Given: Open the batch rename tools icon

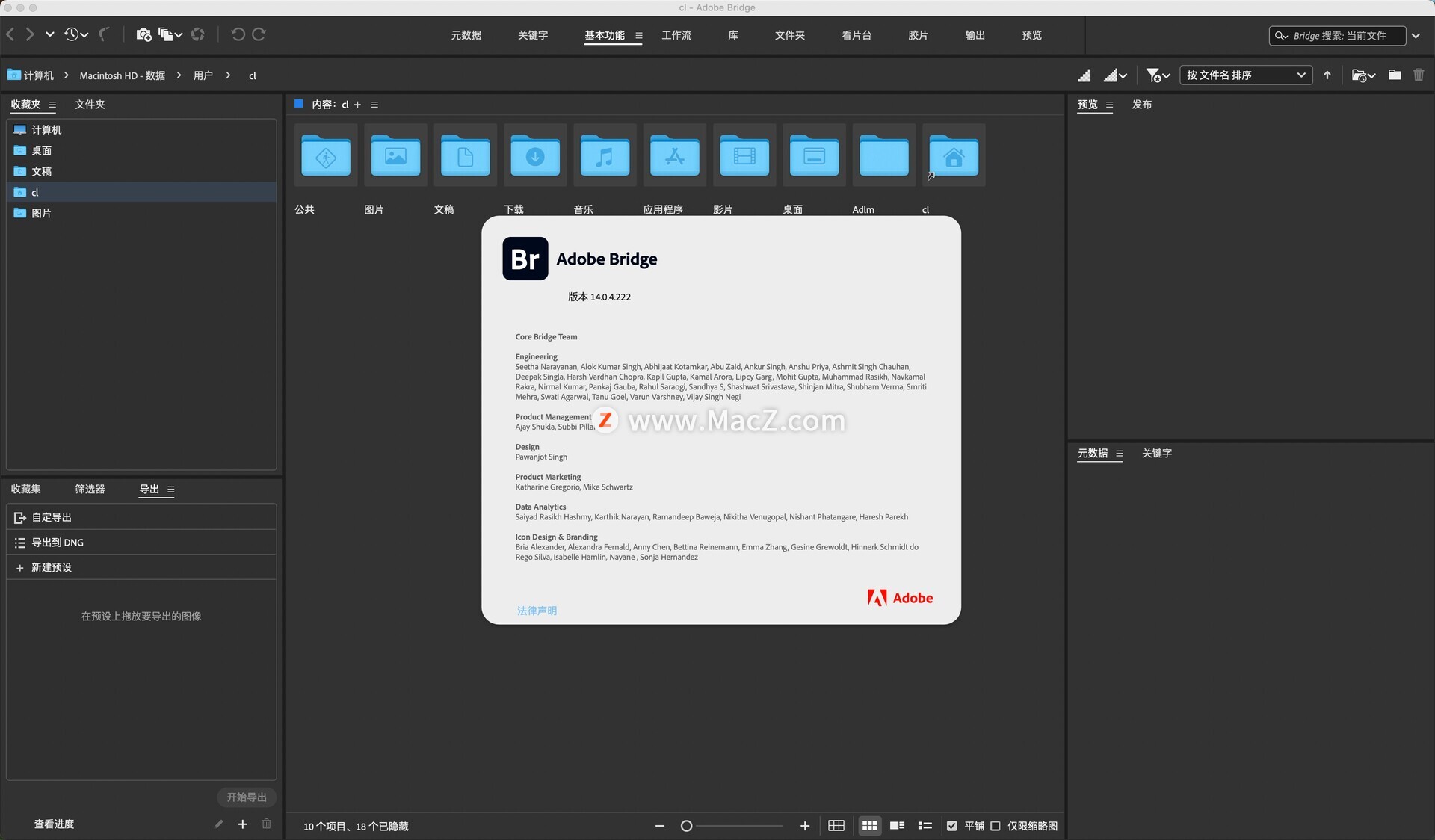Looking at the screenshot, I should (170, 34).
